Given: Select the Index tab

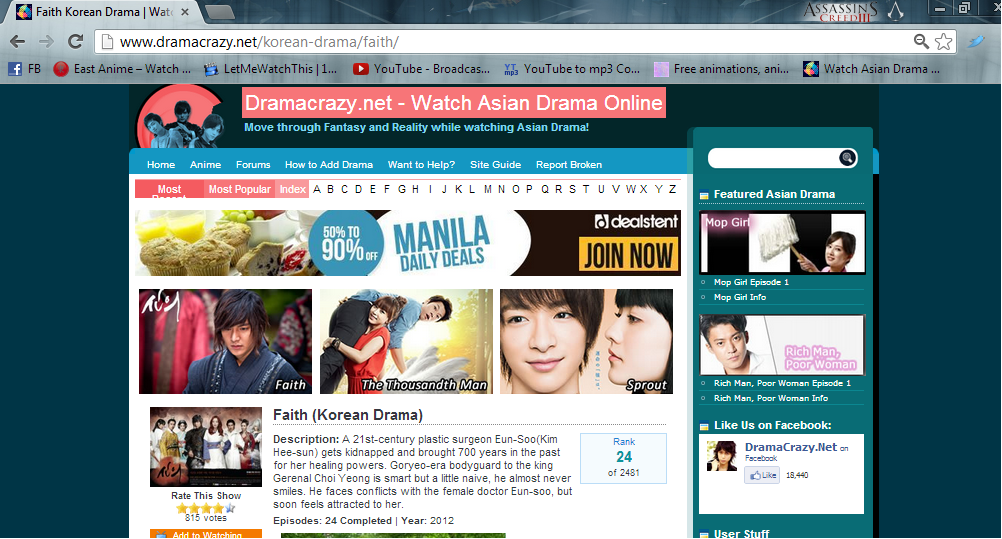Looking at the screenshot, I should pyautogui.click(x=292, y=189).
